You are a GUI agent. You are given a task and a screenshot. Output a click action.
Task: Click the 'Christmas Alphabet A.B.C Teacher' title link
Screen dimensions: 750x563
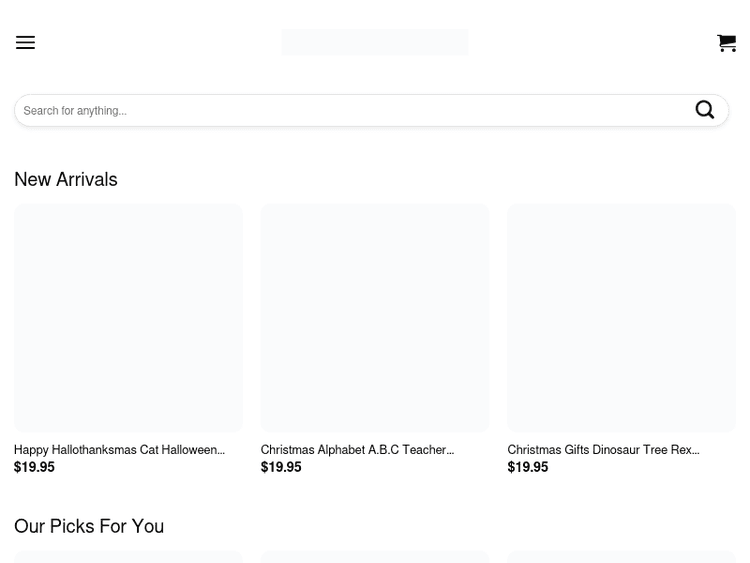(x=355, y=450)
